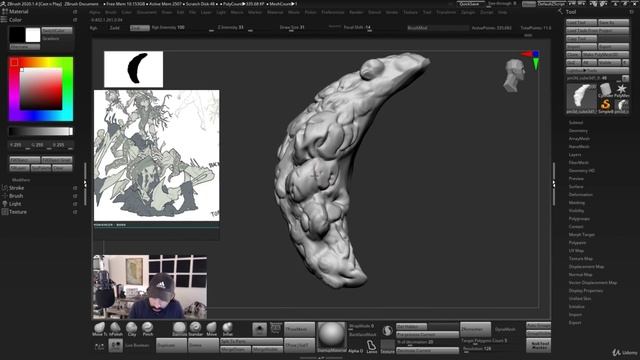The width and height of the screenshot is (640, 360).
Task: Toggle the Zsub mode button
Action: [x=140, y=28]
